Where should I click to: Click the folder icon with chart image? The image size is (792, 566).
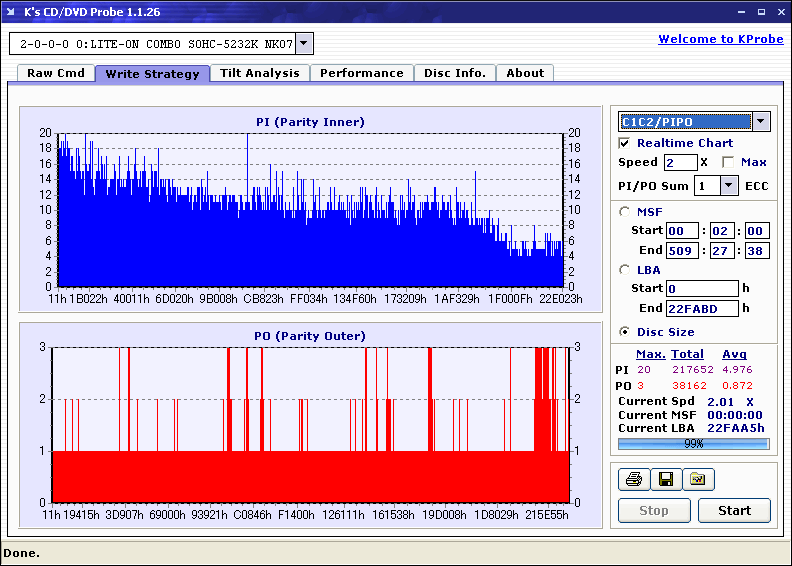pyautogui.click(x=698, y=480)
